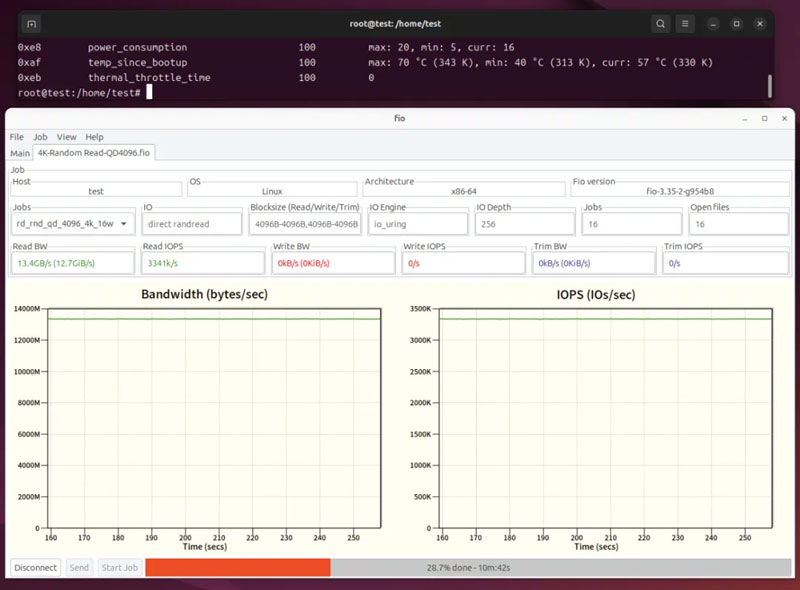
Task: Expand the Jobs dropdown rd_rnd_qd_4096_4k_16w
Action: pos(72,224)
